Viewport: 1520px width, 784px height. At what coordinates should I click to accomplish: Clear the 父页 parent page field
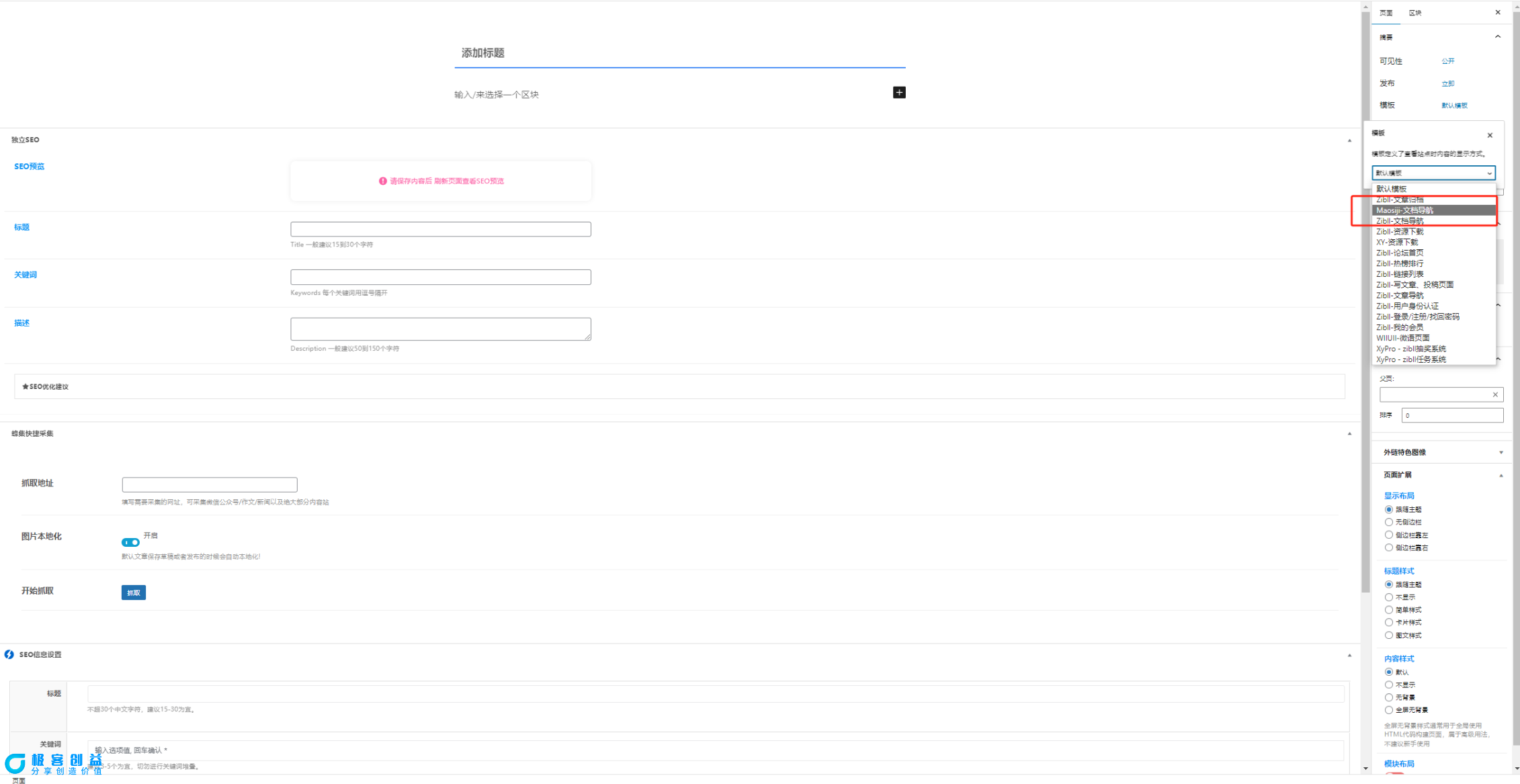point(1494,394)
